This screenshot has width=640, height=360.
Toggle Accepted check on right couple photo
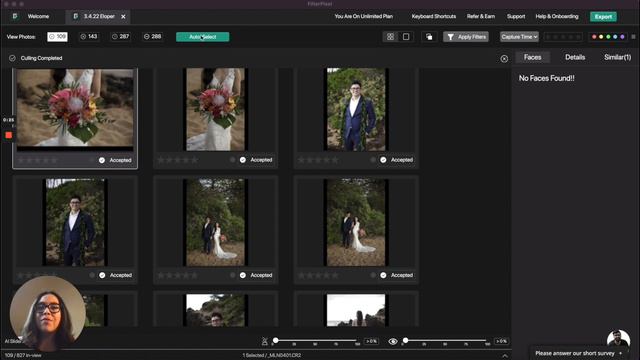tap(383, 275)
